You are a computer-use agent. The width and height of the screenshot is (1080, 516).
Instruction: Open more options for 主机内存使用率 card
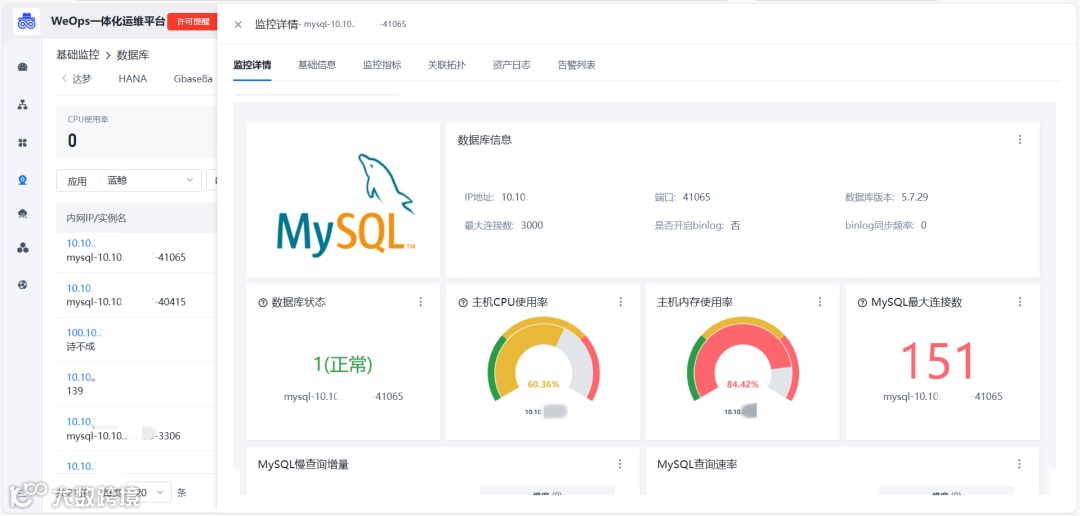[x=820, y=302]
